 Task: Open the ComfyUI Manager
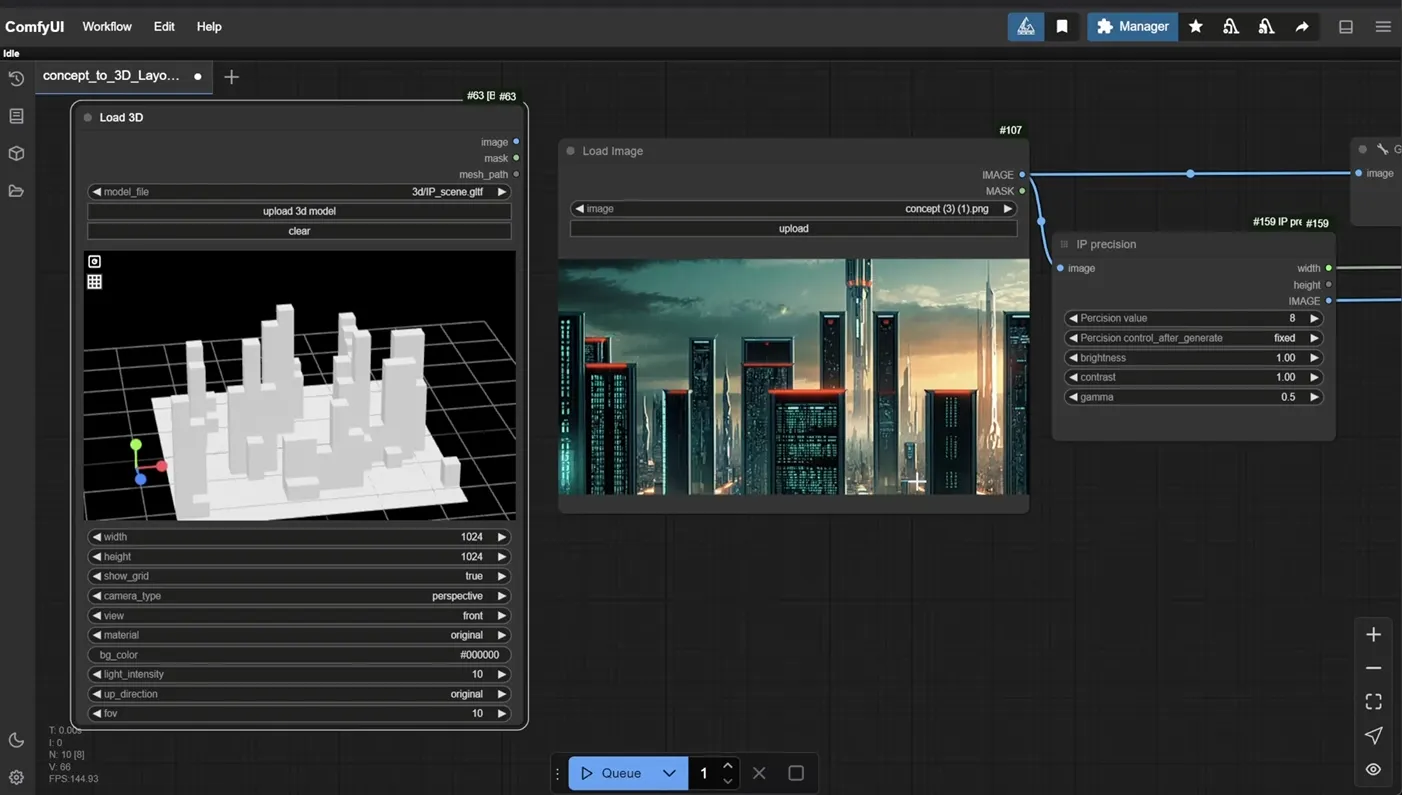click(1132, 26)
